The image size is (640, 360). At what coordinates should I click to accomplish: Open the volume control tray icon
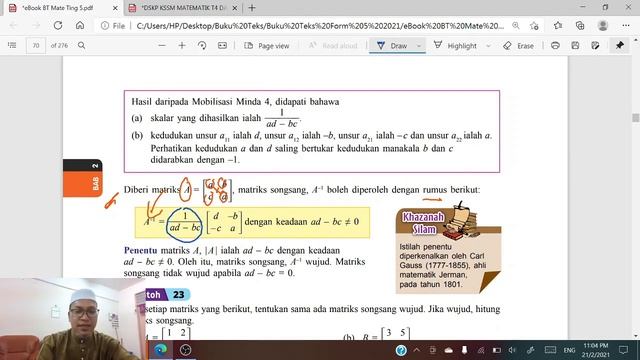[512, 350]
